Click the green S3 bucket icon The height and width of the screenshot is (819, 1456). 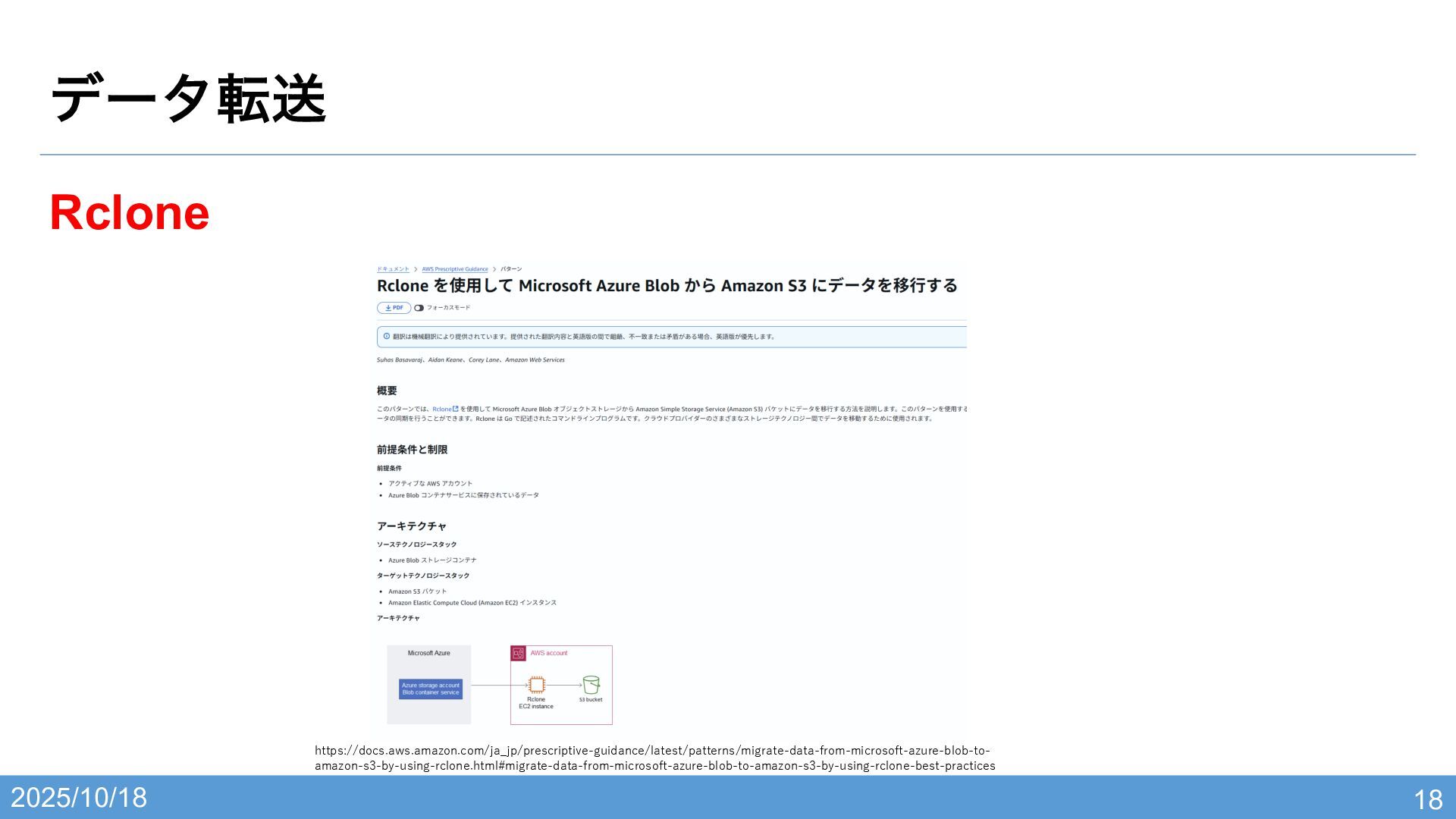(591, 685)
